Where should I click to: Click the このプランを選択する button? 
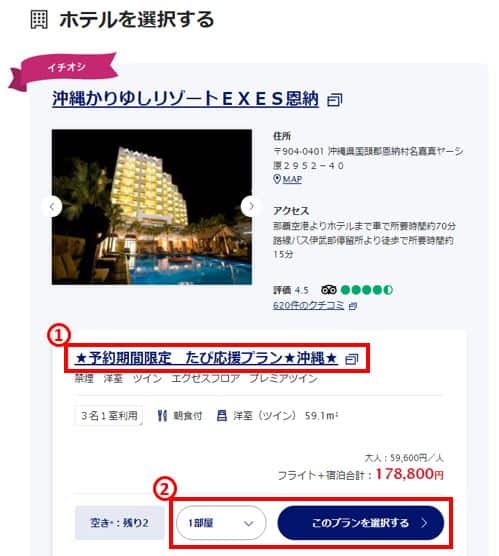(361, 523)
